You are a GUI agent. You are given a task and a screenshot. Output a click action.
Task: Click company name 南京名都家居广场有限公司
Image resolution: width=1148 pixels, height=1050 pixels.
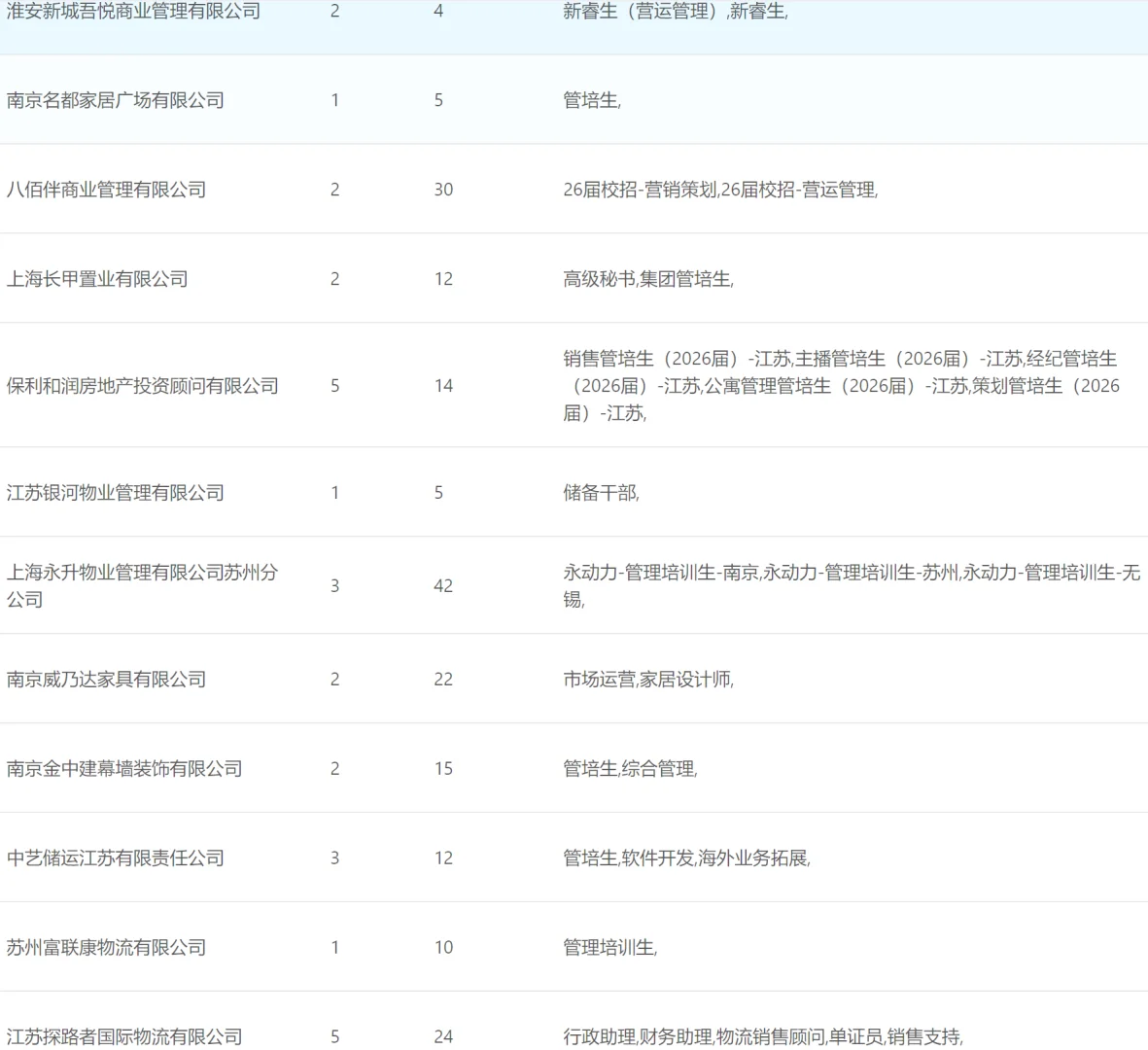pos(115,100)
